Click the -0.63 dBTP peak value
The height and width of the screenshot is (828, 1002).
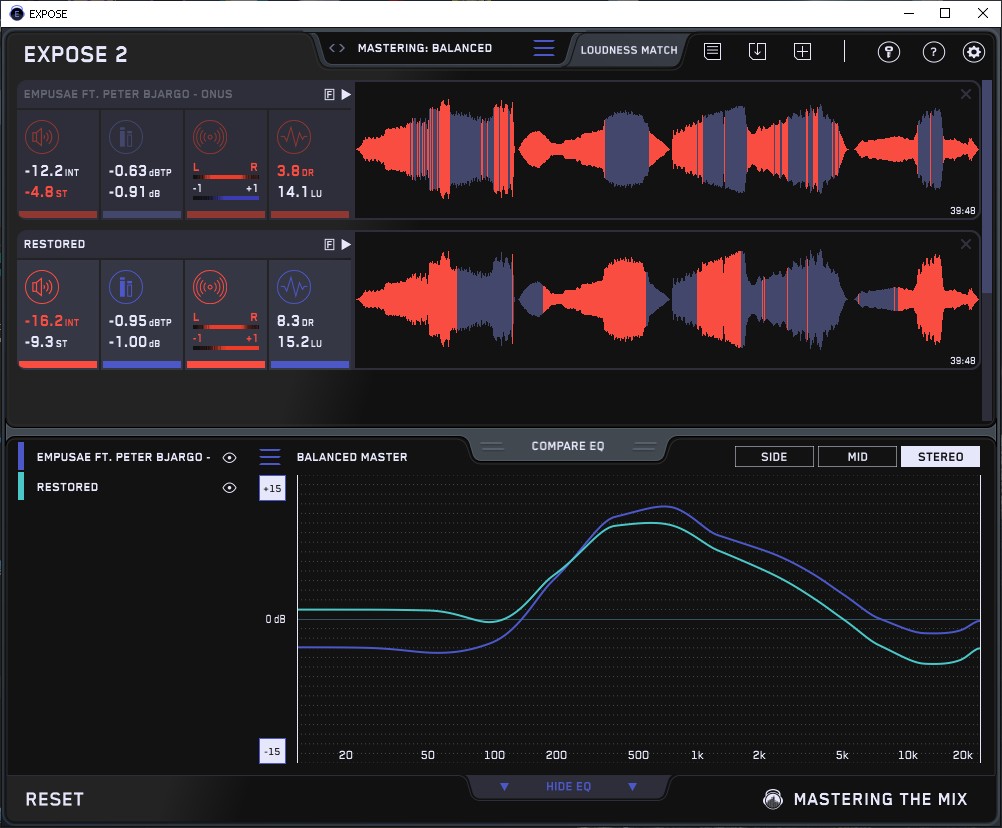140,171
